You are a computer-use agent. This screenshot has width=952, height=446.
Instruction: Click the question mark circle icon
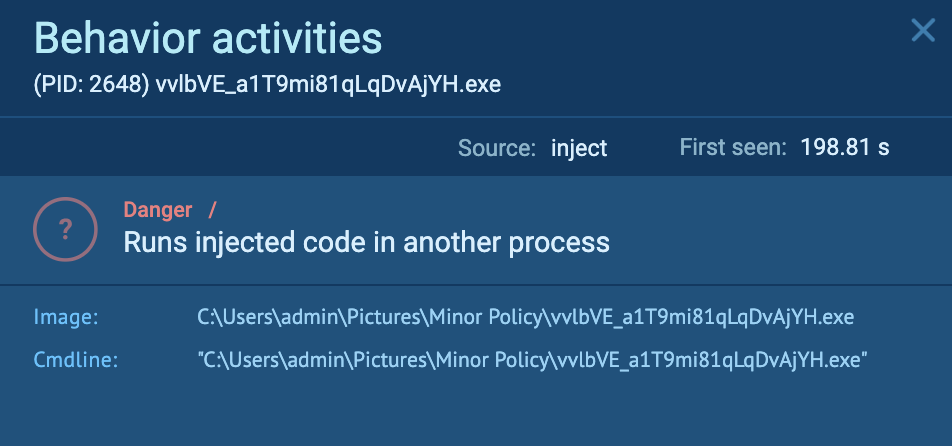(64, 227)
